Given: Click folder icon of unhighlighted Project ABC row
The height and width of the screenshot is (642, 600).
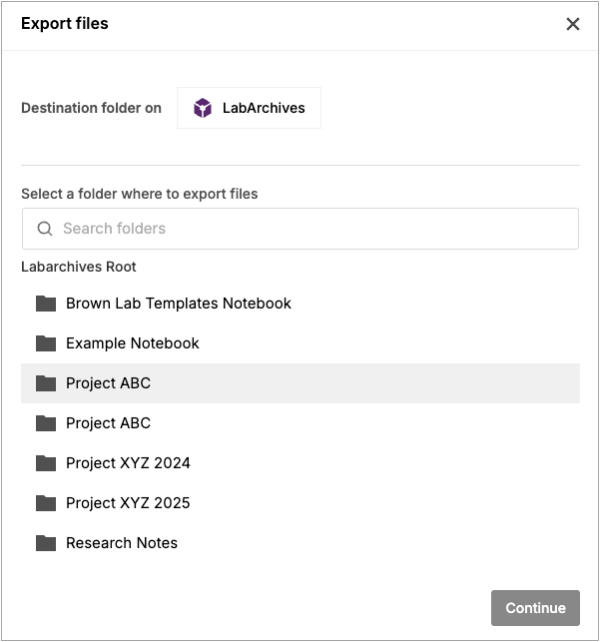Looking at the screenshot, I should [46, 423].
